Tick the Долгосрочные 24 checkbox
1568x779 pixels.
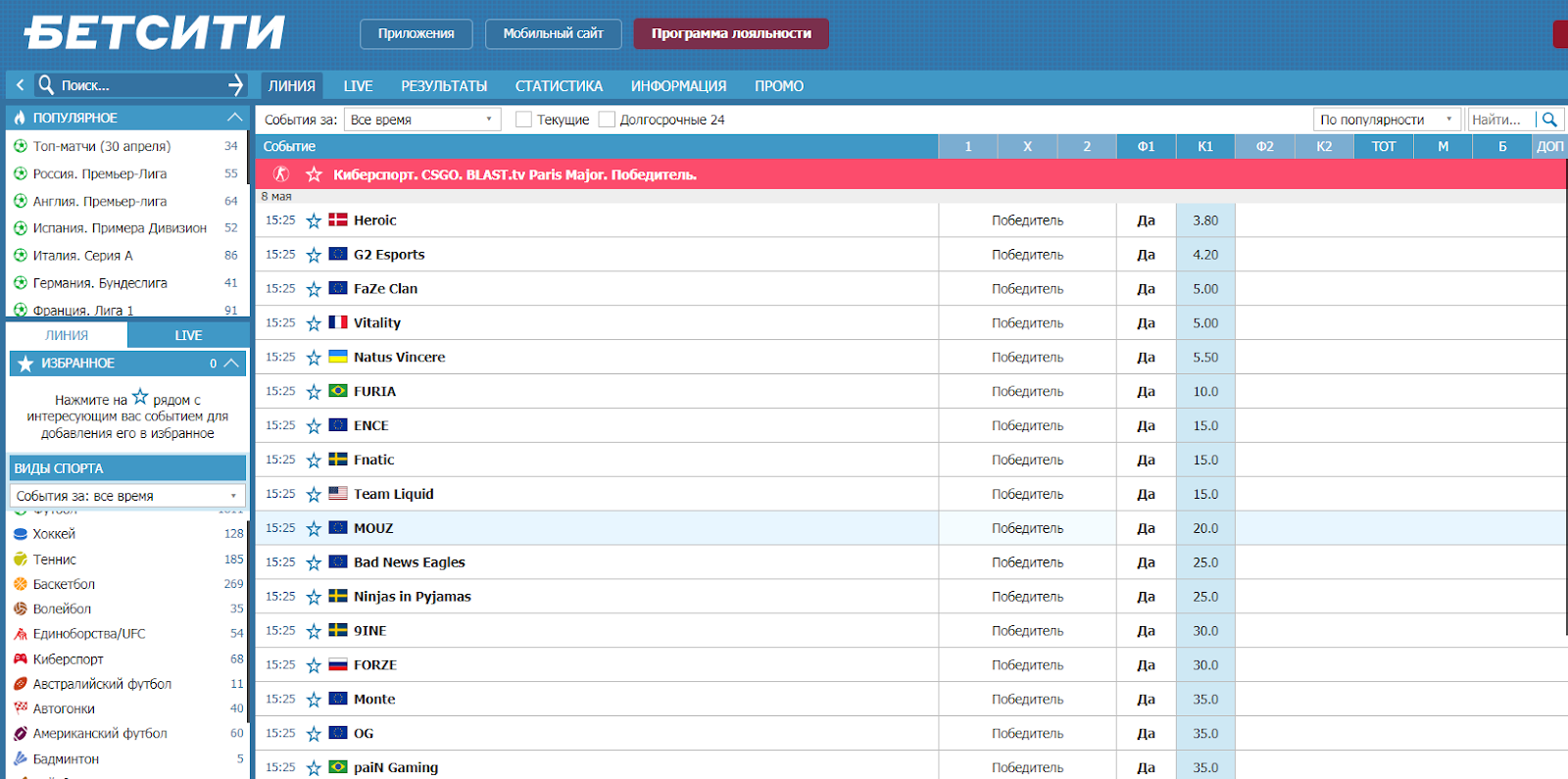pos(607,120)
